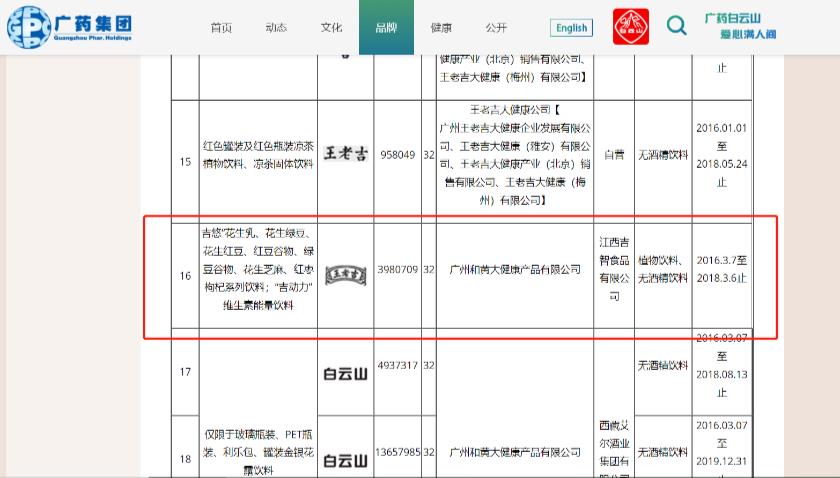
Task: Open the search magnifier icon
Action: coord(676,25)
